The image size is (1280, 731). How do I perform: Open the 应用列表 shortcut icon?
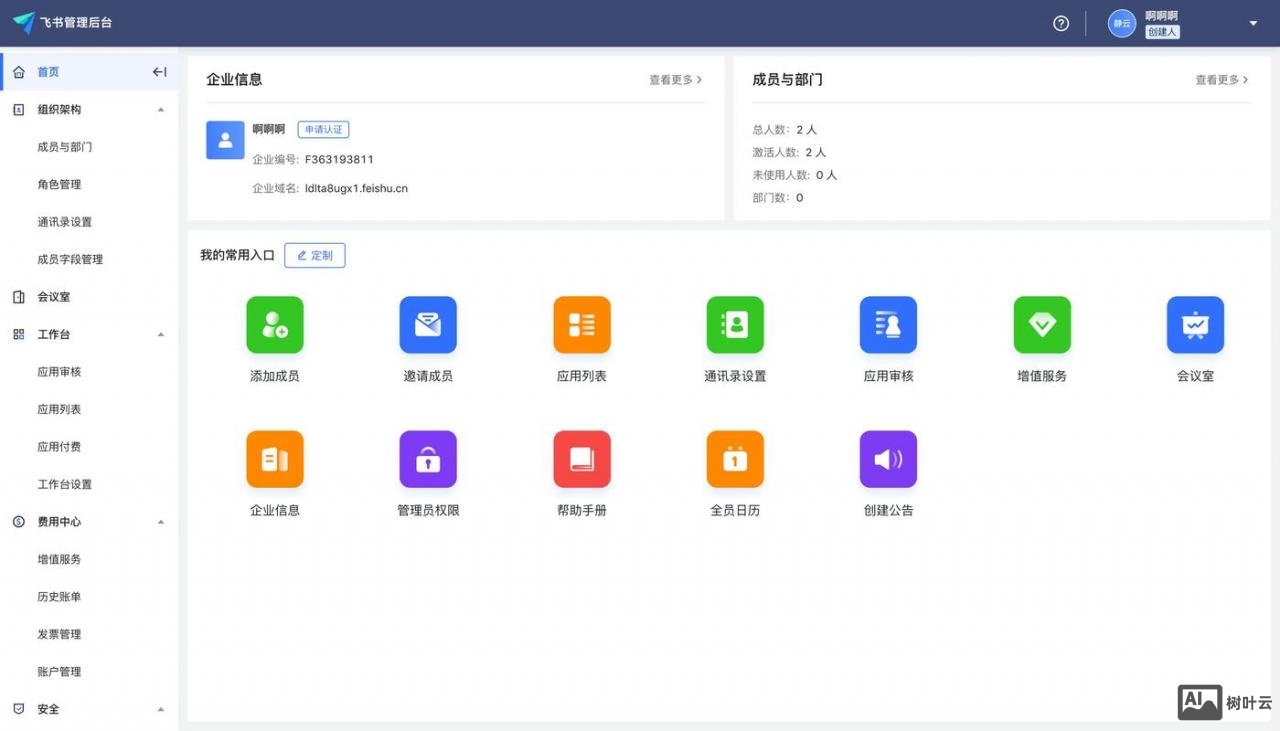point(581,324)
